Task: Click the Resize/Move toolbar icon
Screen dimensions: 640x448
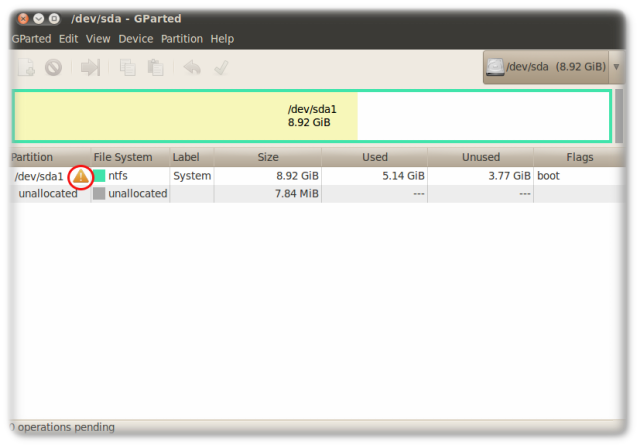Action: (x=91, y=68)
